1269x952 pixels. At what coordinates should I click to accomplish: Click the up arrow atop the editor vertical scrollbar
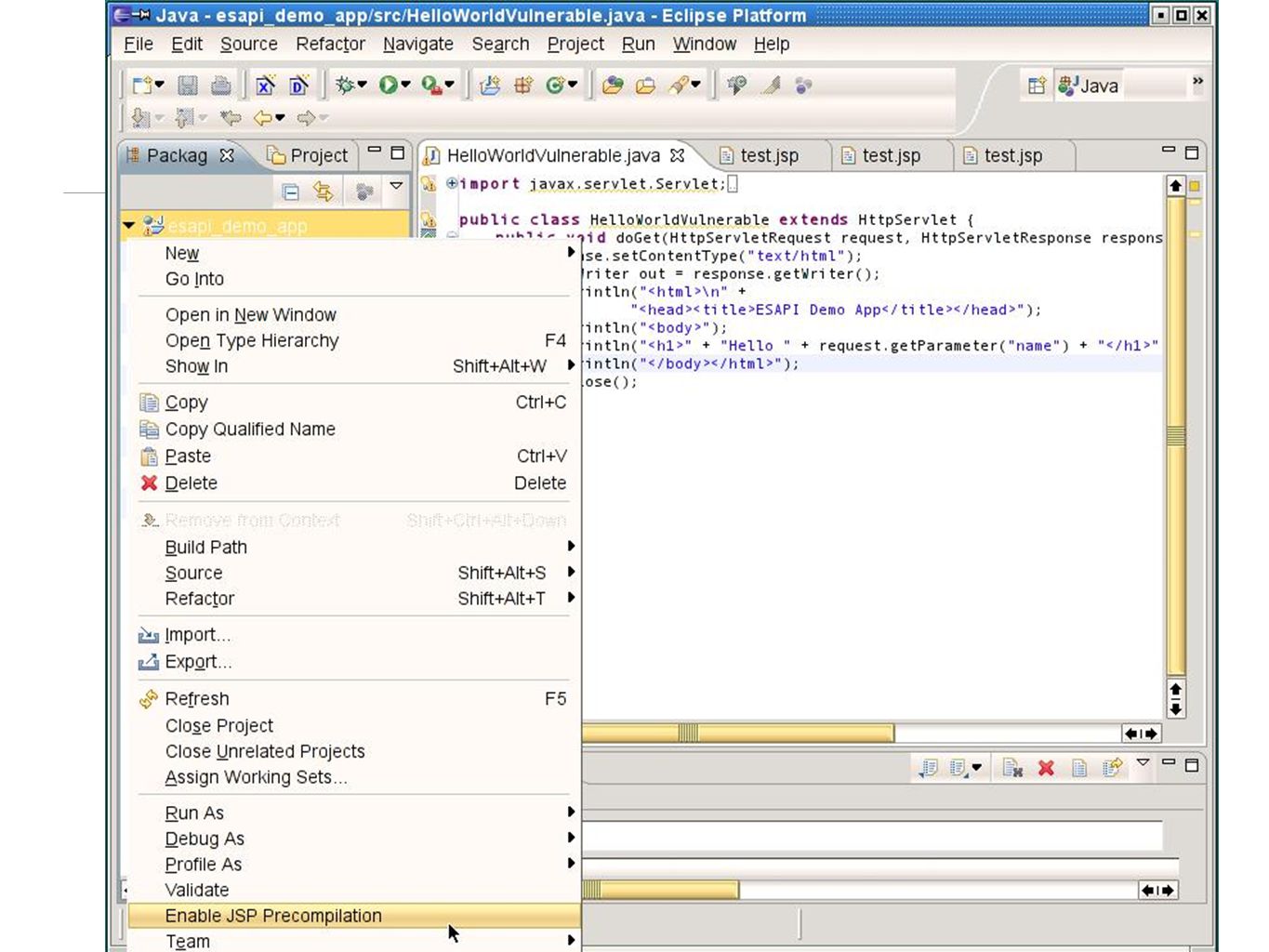pyautogui.click(x=1176, y=185)
